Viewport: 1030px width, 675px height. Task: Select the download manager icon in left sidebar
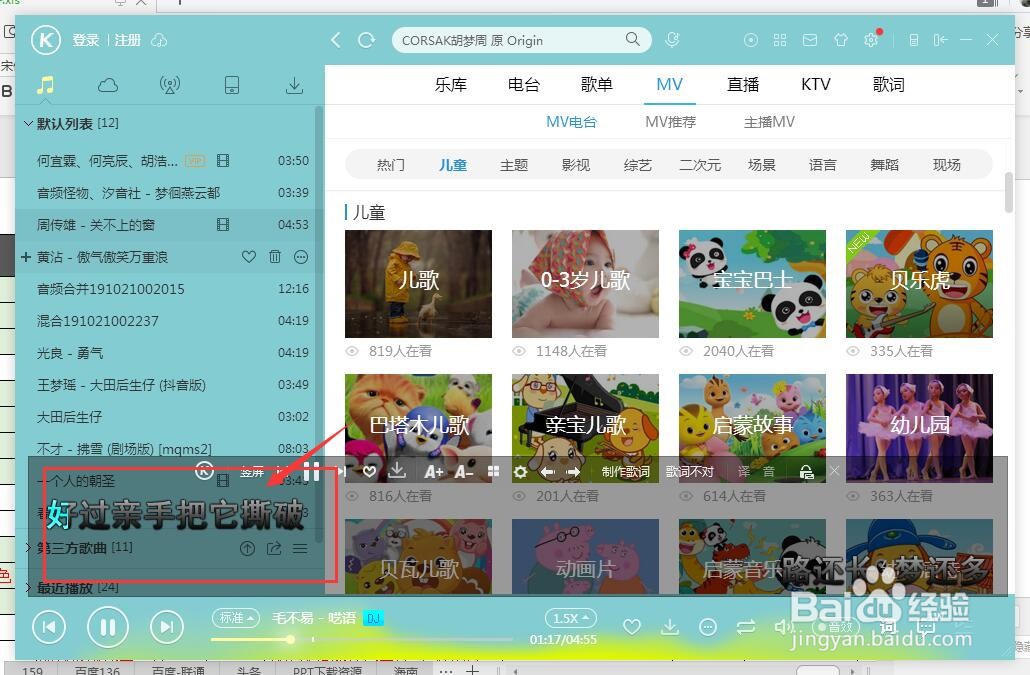294,85
